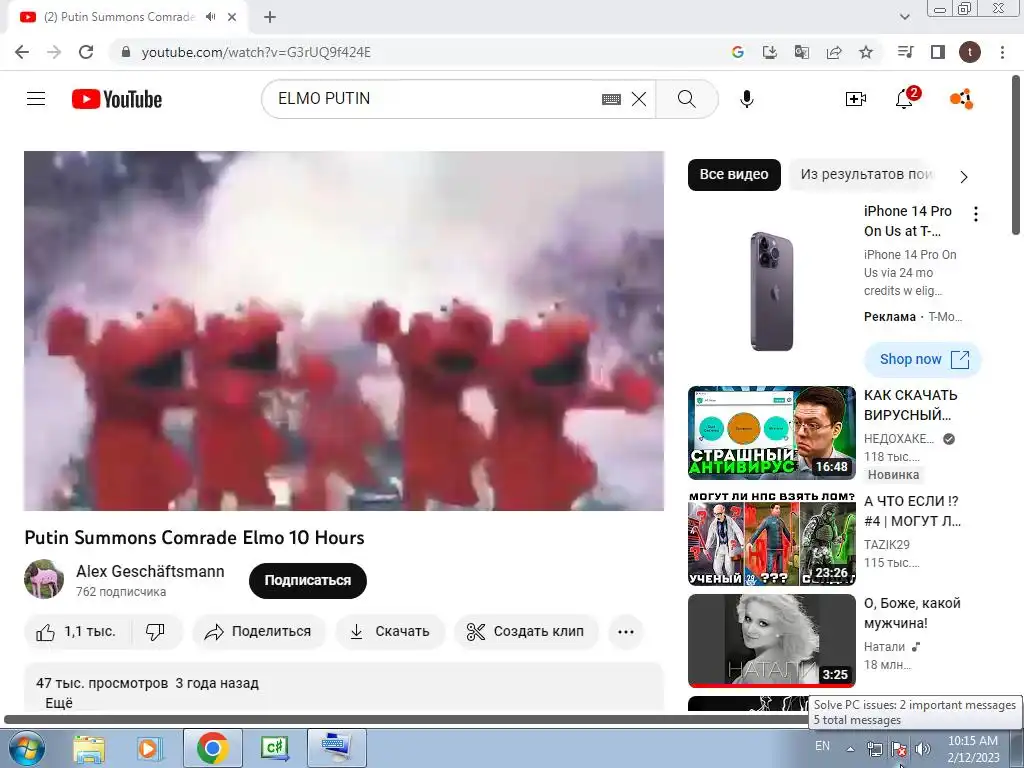Viewport: 1024px width, 768px height.
Task: Start voice search with microphone
Action: (747, 99)
